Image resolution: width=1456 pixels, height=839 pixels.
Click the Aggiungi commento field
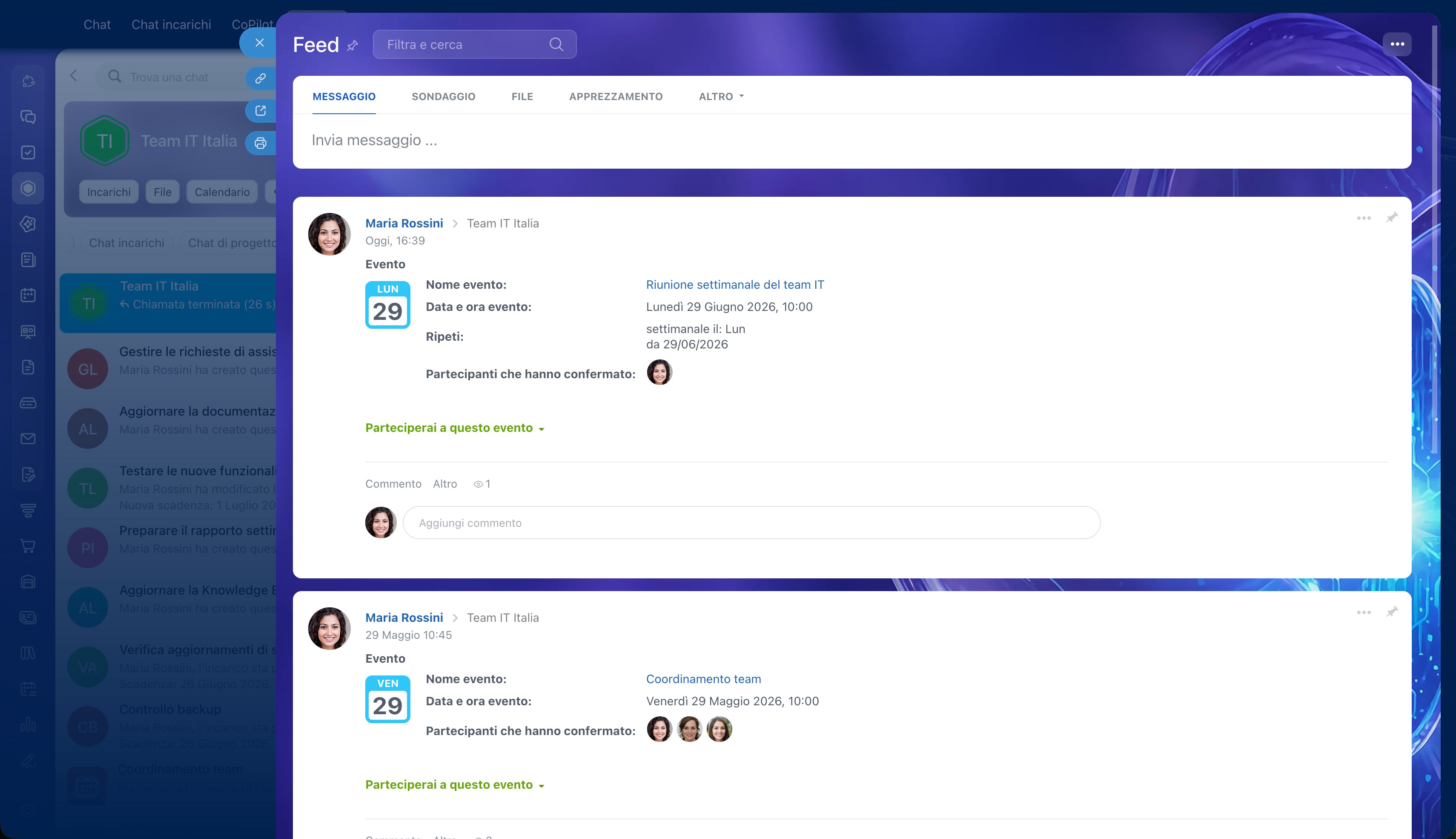pyautogui.click(x=751, y=523)
